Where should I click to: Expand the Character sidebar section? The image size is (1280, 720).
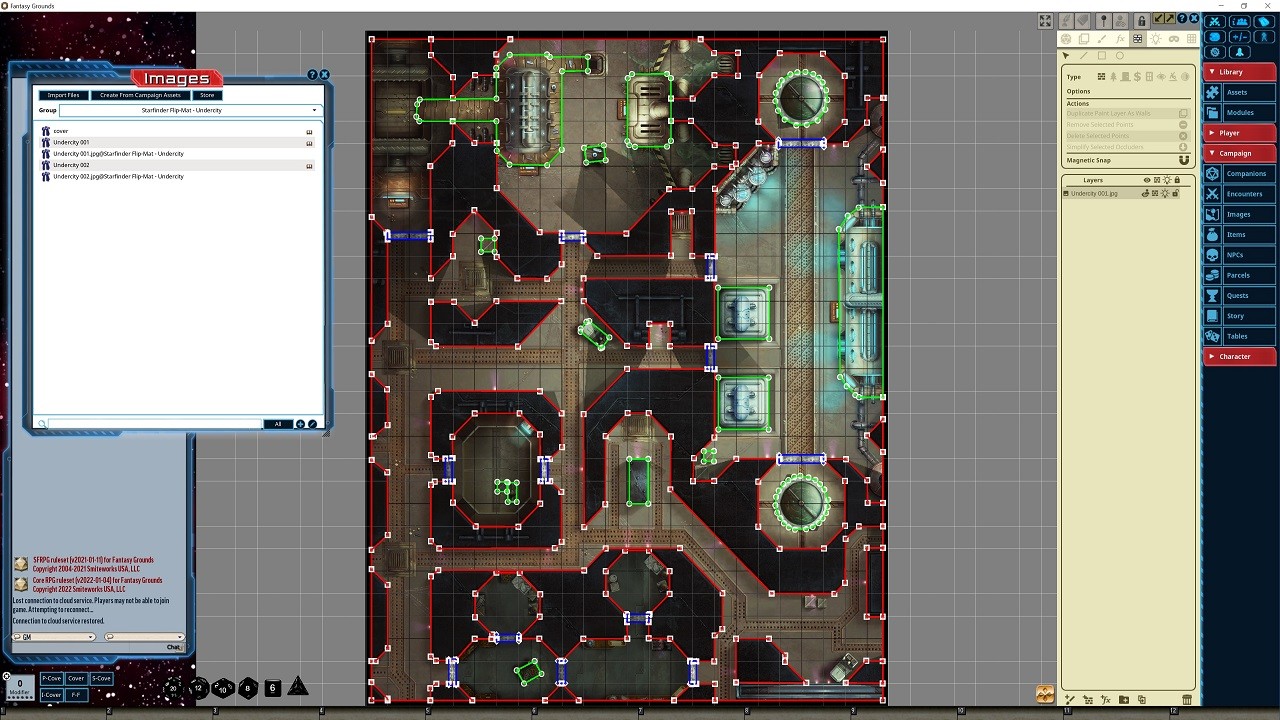(1239, 356)
